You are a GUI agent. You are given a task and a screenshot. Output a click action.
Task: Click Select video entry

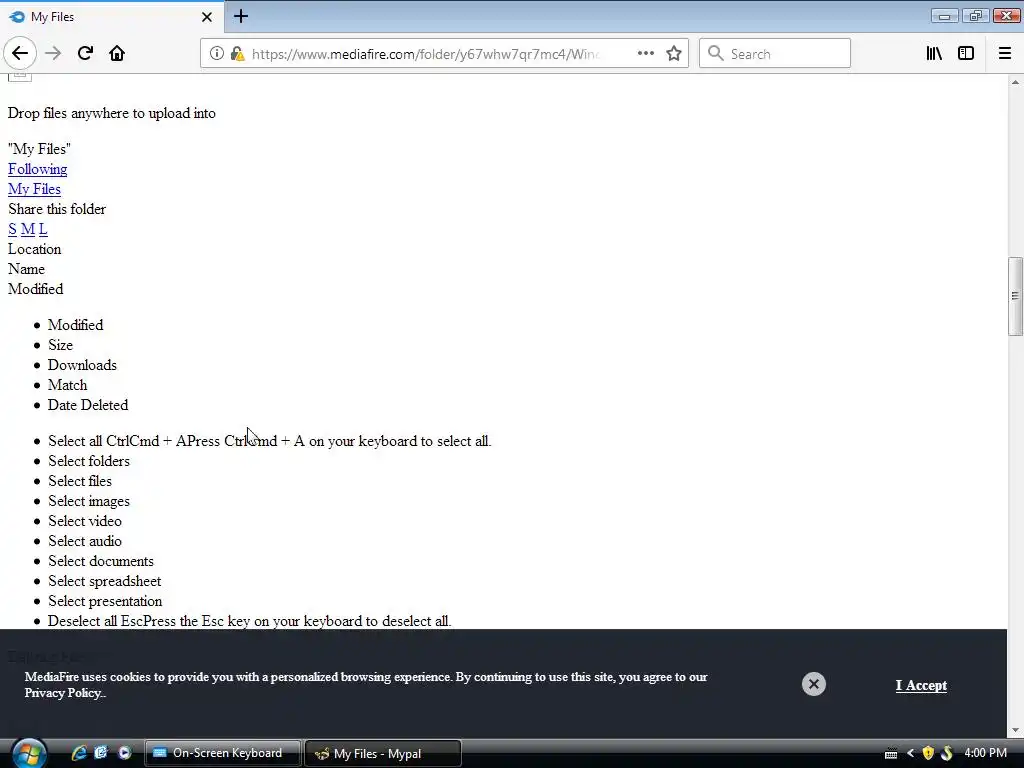[85, 521]
